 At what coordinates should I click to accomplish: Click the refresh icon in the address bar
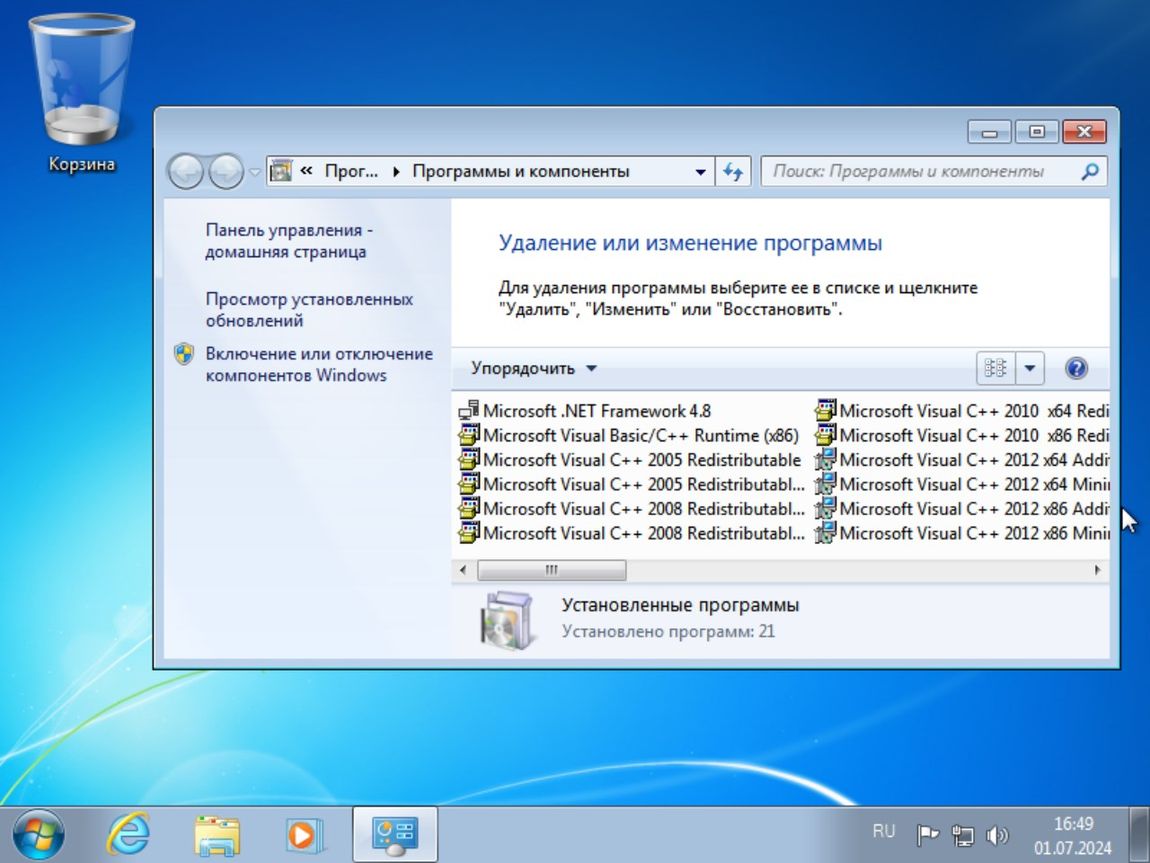[x=733, y=171]
